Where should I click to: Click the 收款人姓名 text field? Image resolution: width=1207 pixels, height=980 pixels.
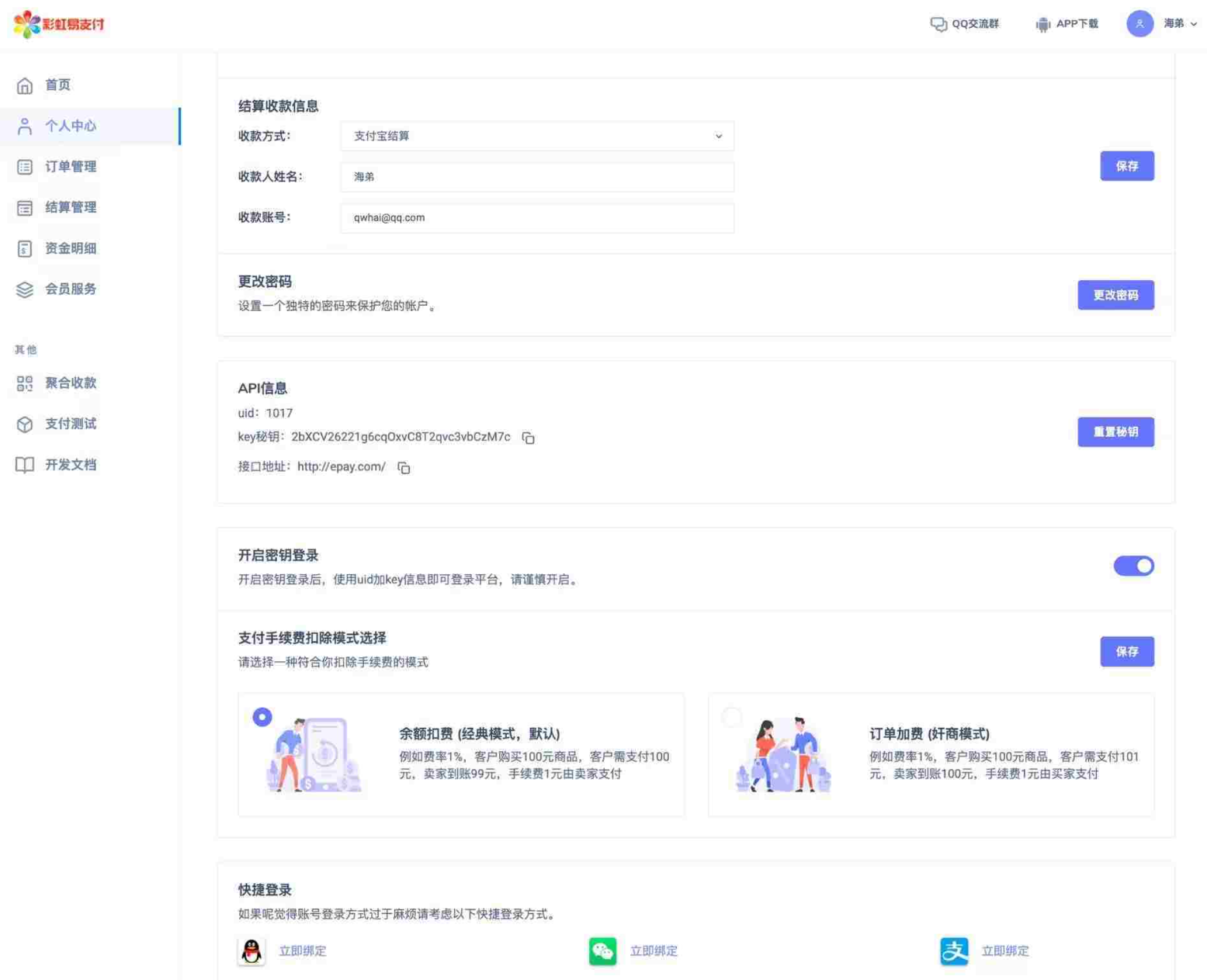pyautogui.click(x=537, y=177)
